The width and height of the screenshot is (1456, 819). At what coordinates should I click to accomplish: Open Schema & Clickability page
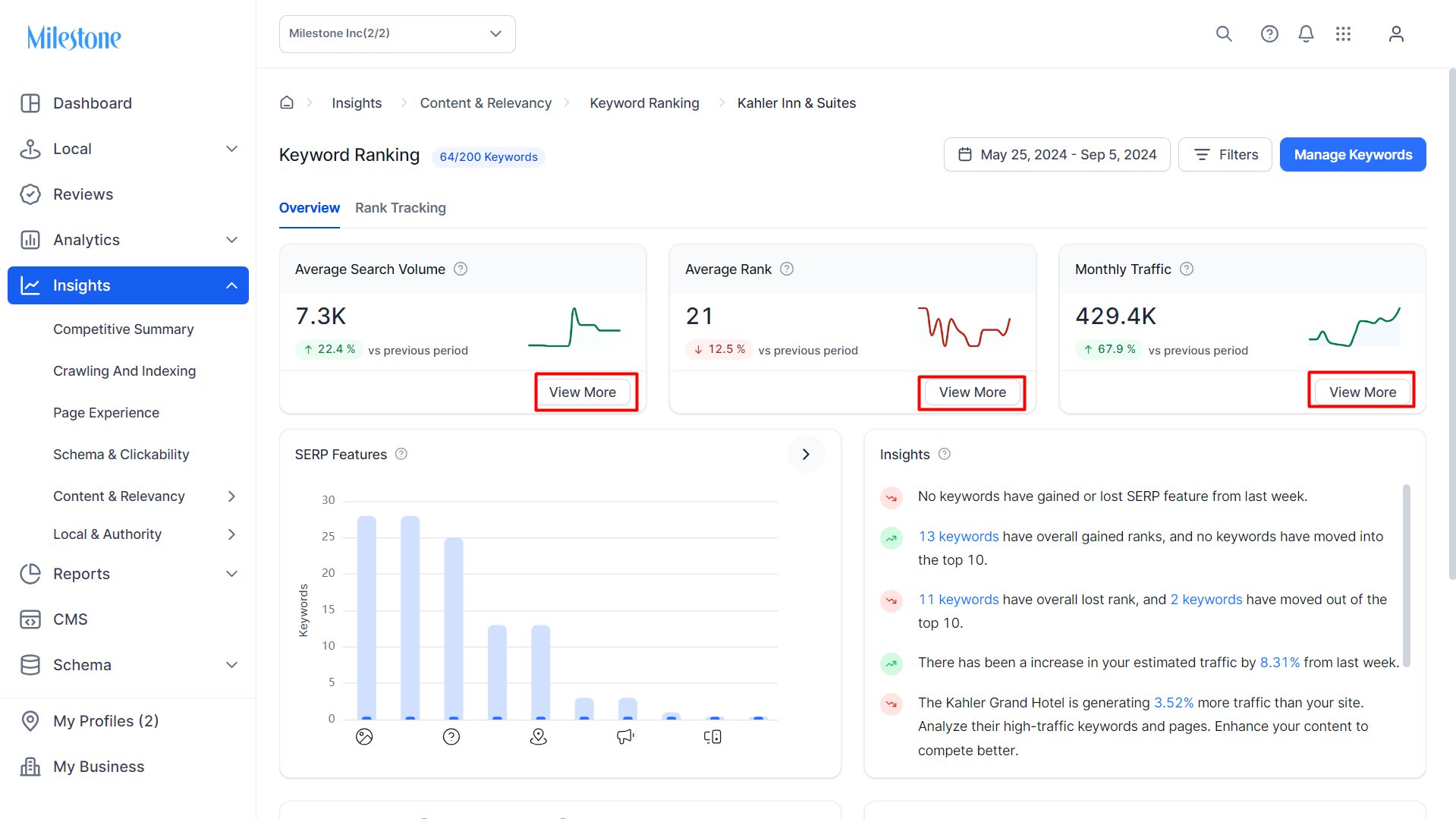pyautogui.click(x=121, y=455)
